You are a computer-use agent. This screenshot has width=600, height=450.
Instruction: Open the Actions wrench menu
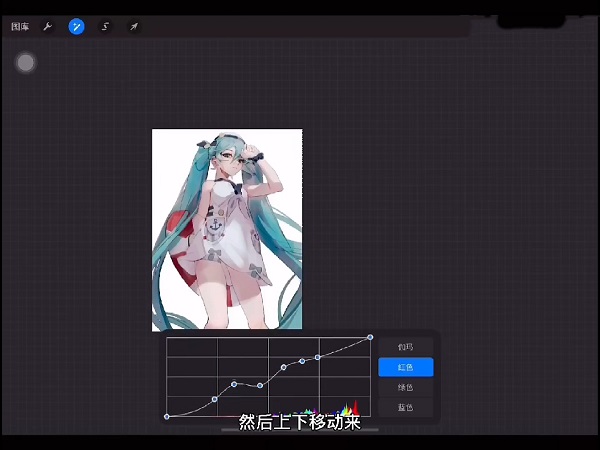47,27
